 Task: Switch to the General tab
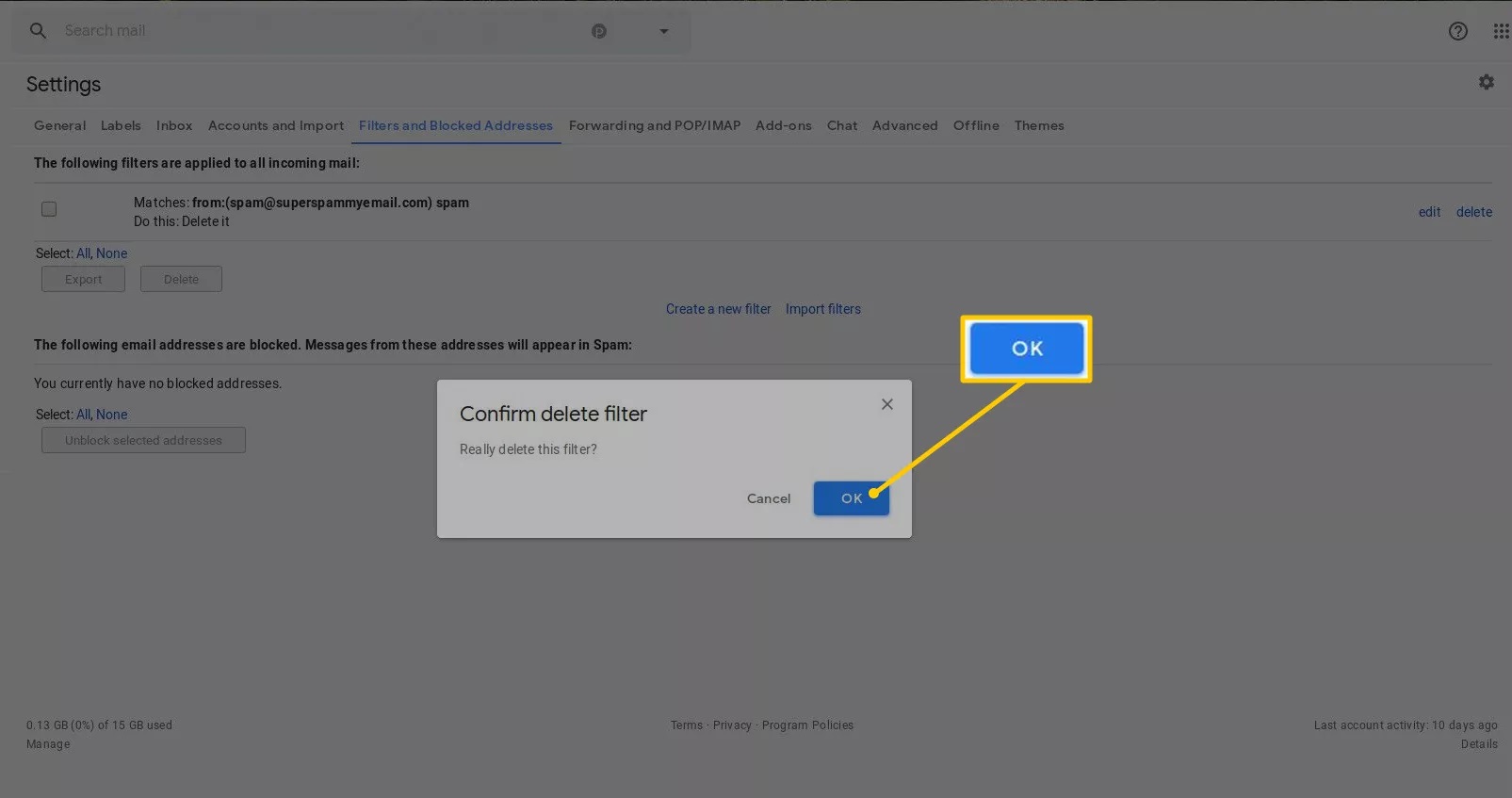click(x=59, y=125)
